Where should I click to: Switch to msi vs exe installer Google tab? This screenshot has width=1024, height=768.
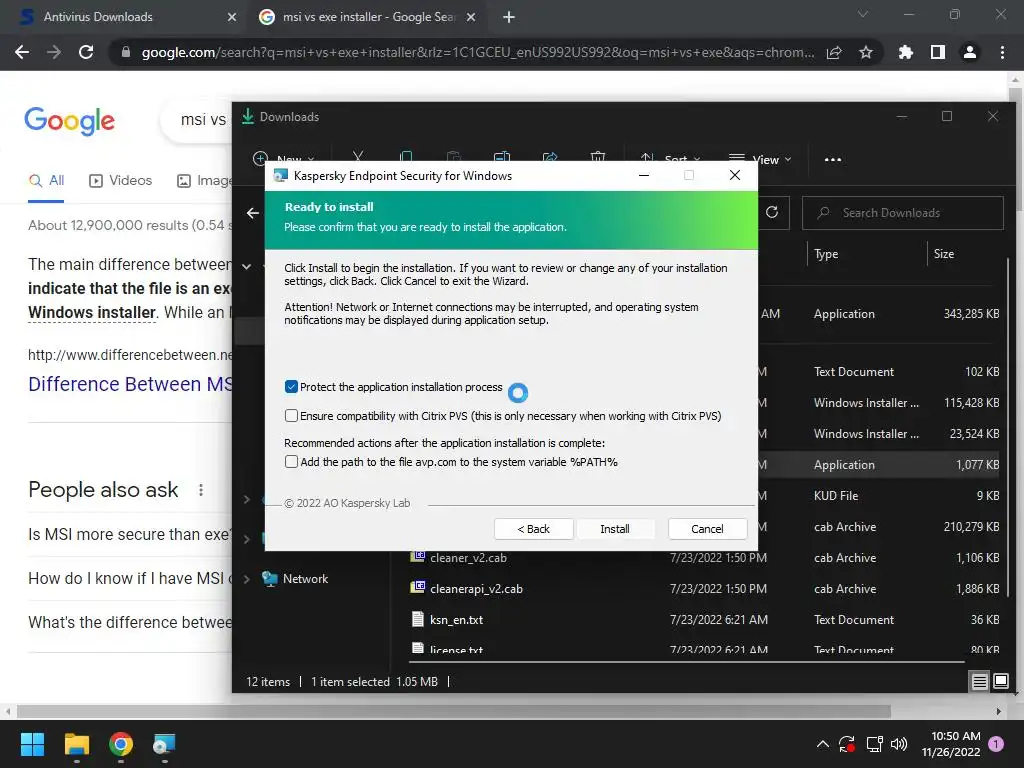click(x=366, y=17)
